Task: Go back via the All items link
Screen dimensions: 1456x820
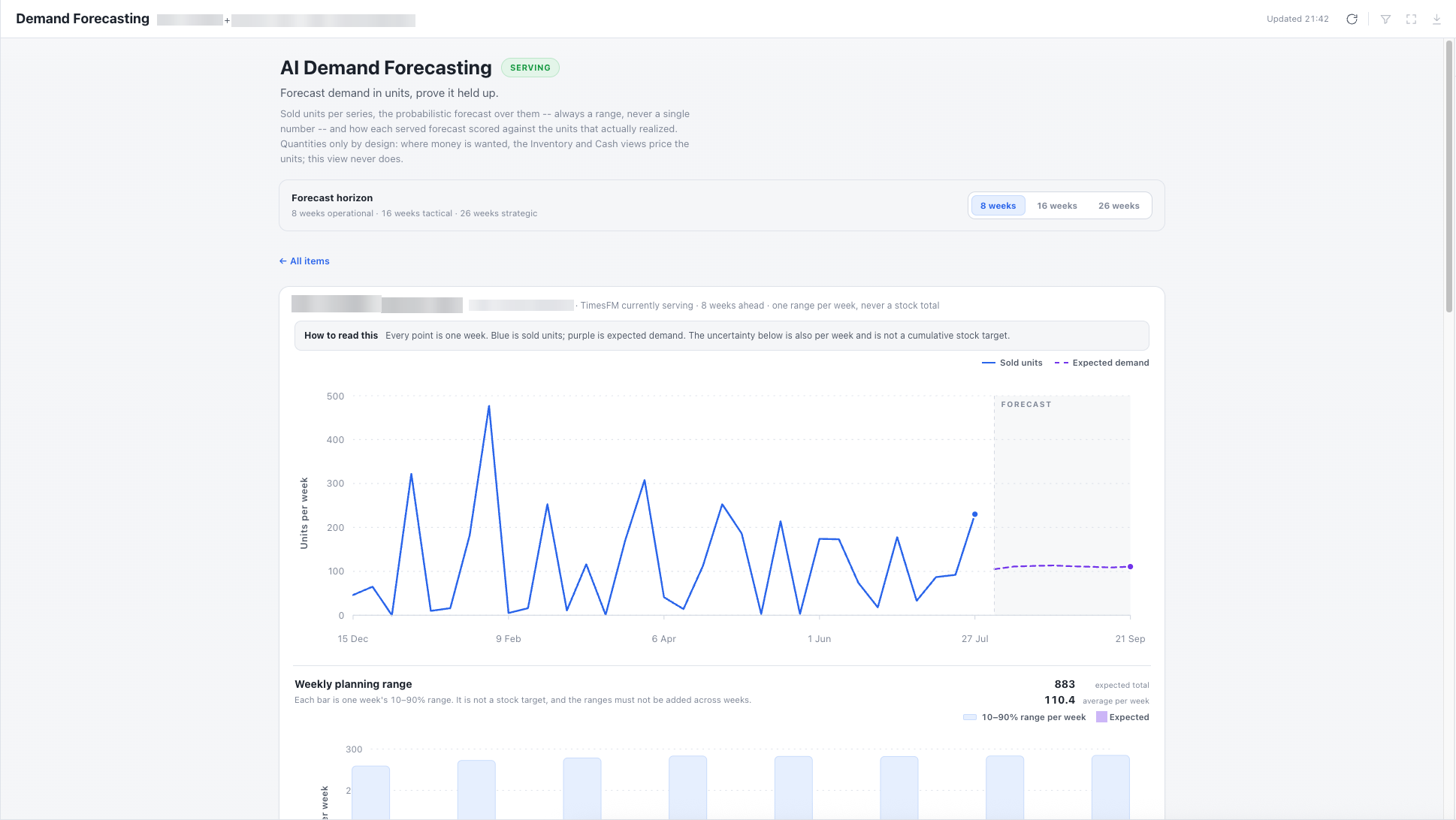Action: pos(304,261)
